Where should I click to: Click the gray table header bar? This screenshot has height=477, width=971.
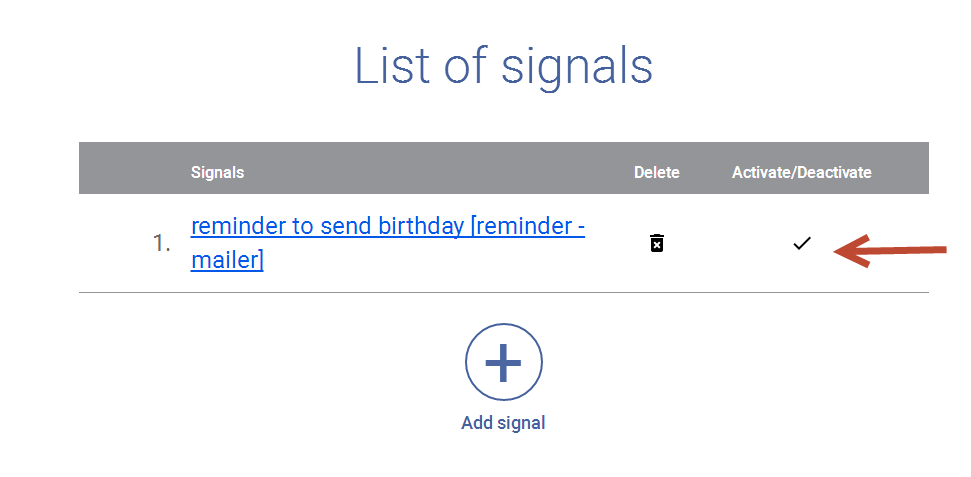503,168
